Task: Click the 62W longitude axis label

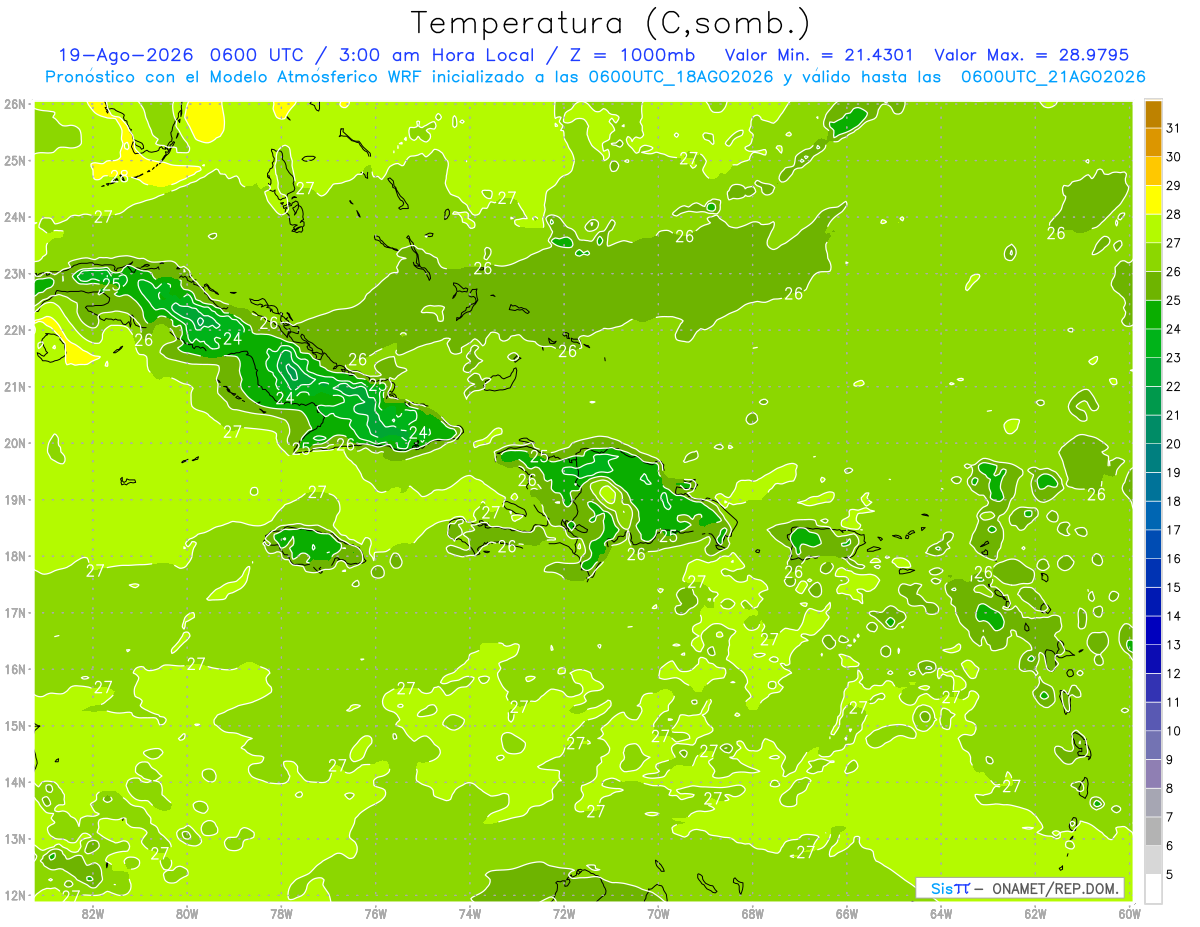Action: click(x=1035, y=913)
